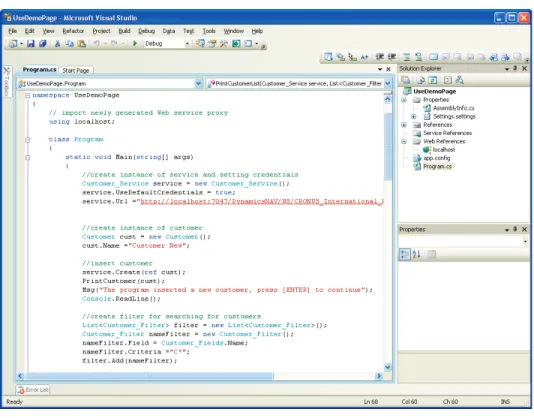Open the Properties object selector dropdown
This screenshot has width=534, height=418.
coord(525,241)
